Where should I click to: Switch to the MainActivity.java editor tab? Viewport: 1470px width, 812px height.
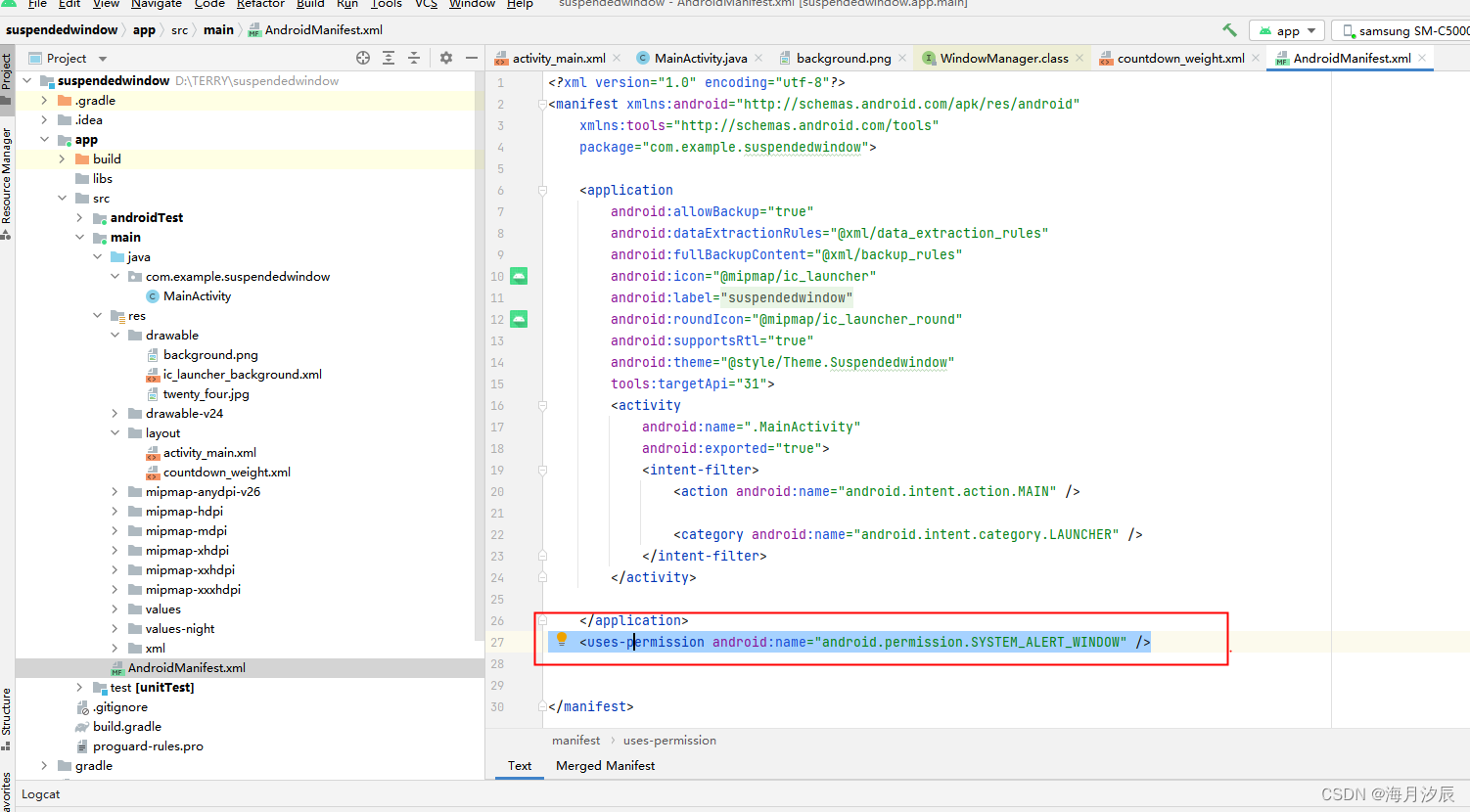coord(701,58)
